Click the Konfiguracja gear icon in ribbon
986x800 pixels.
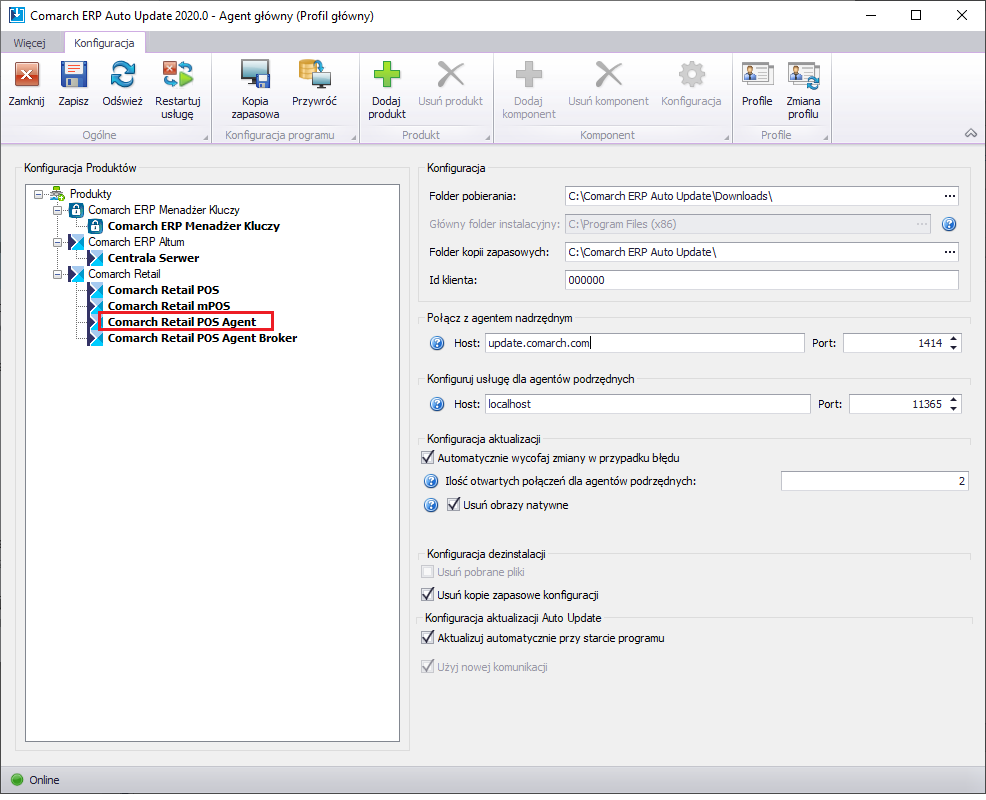tap(692, 75)
